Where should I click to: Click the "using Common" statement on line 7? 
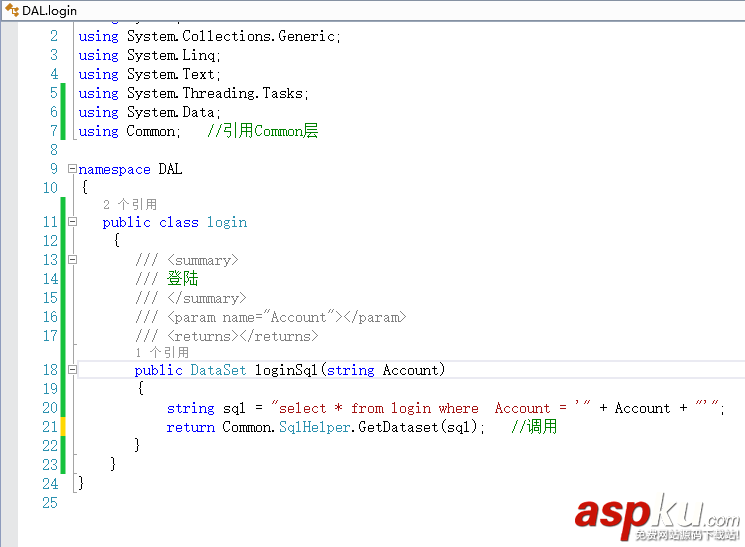pyautogui.click(x=129, y=131)
